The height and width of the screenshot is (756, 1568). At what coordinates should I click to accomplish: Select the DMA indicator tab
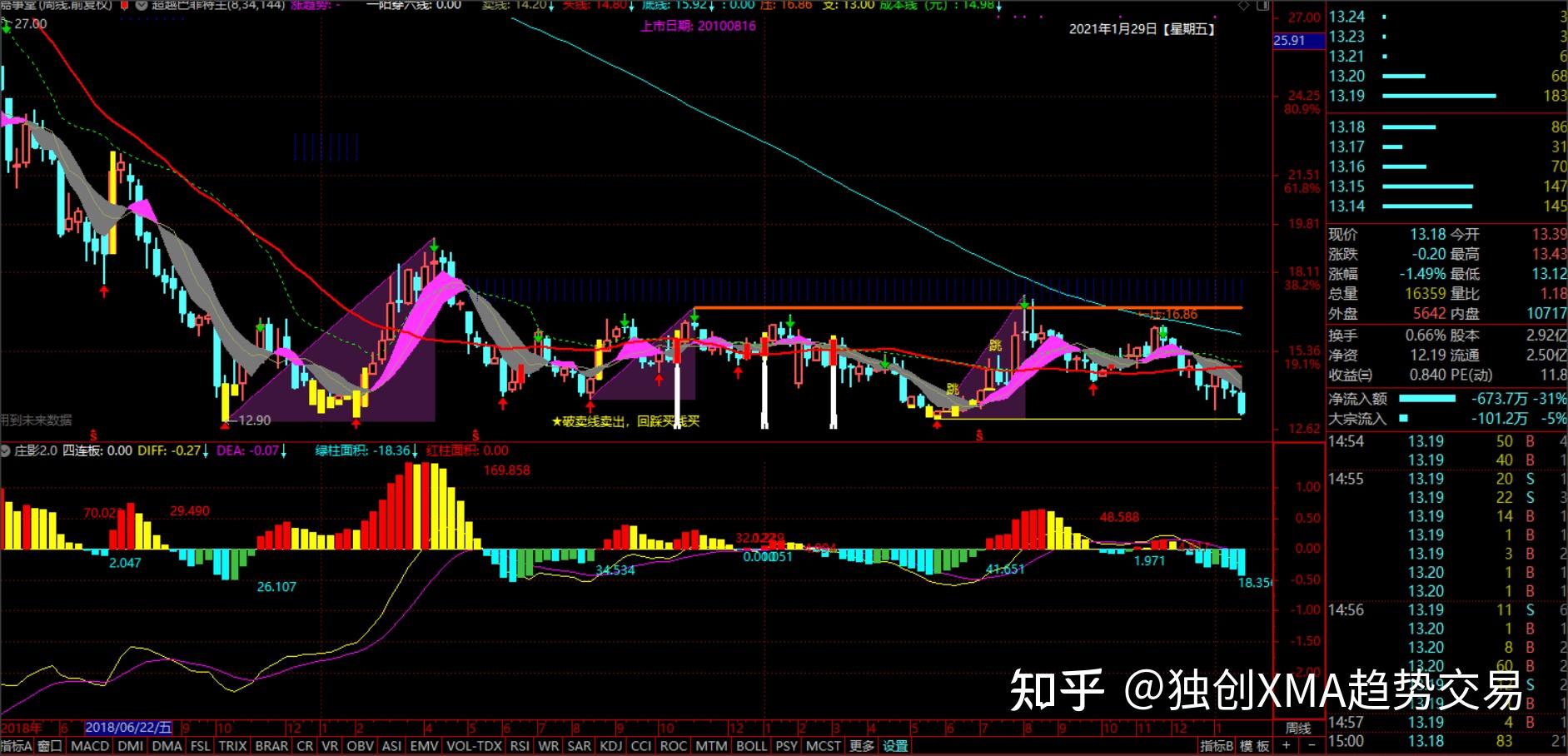pos(167,746)
